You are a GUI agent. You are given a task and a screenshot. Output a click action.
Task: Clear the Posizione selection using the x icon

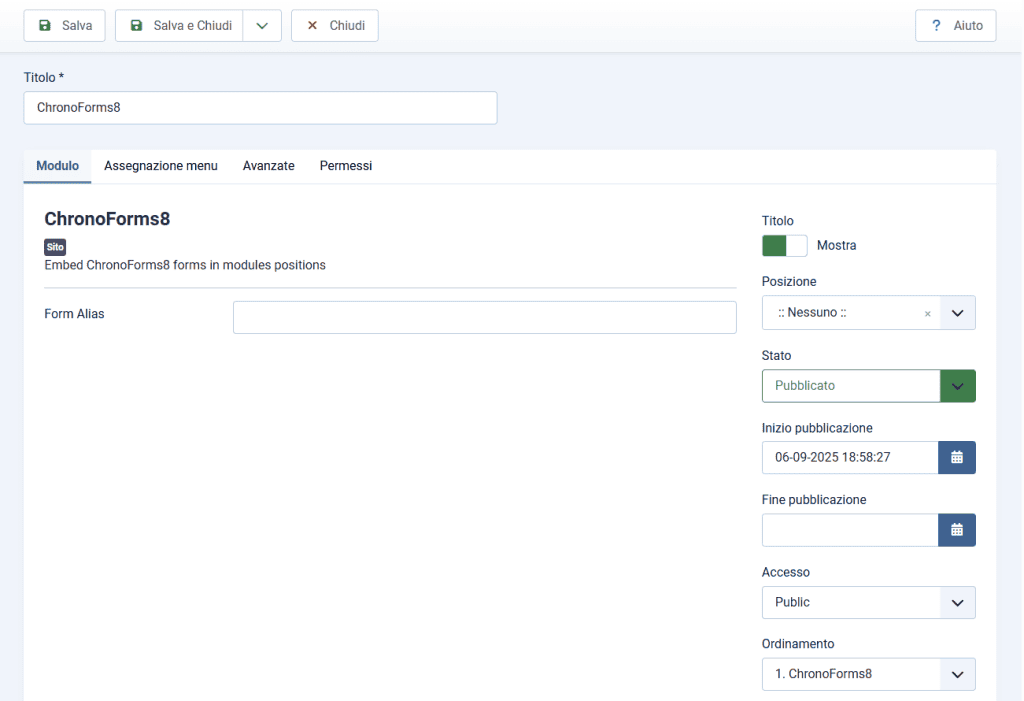(927, 312)
